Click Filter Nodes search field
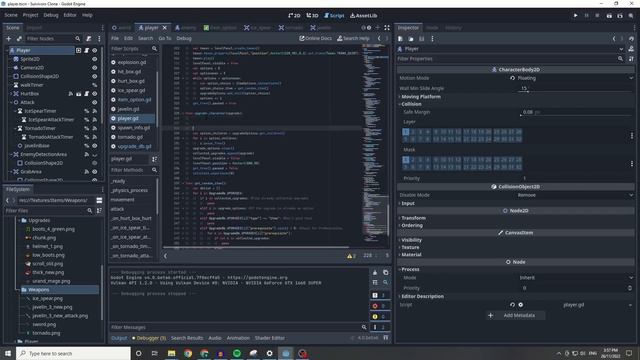This screenshot has width=640, height=360. pyautogui.click(x=53, y=38)
